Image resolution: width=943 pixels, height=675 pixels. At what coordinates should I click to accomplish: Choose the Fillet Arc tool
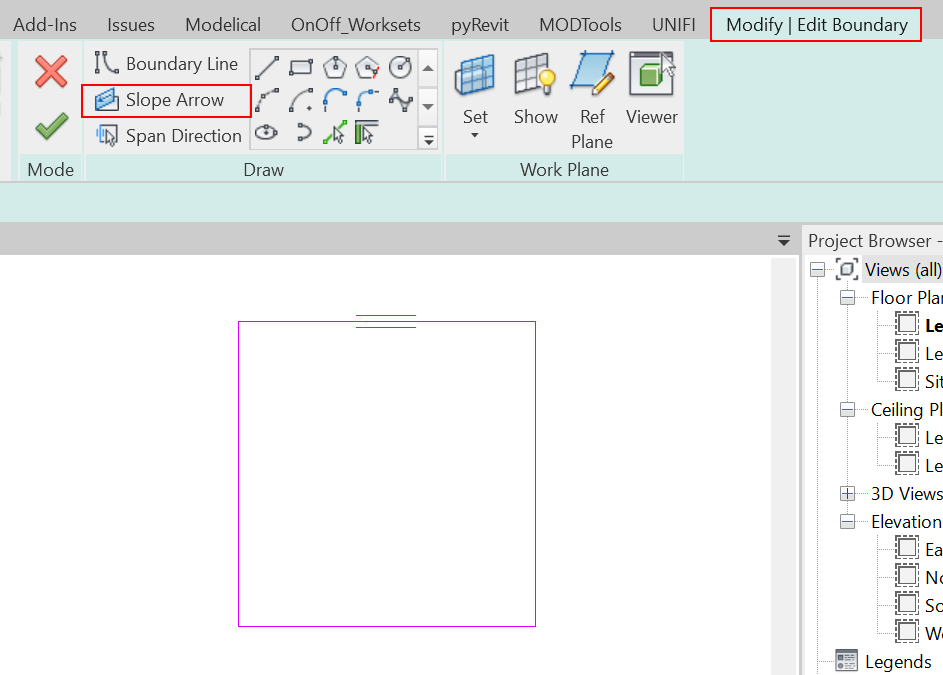tap(367, 100)
